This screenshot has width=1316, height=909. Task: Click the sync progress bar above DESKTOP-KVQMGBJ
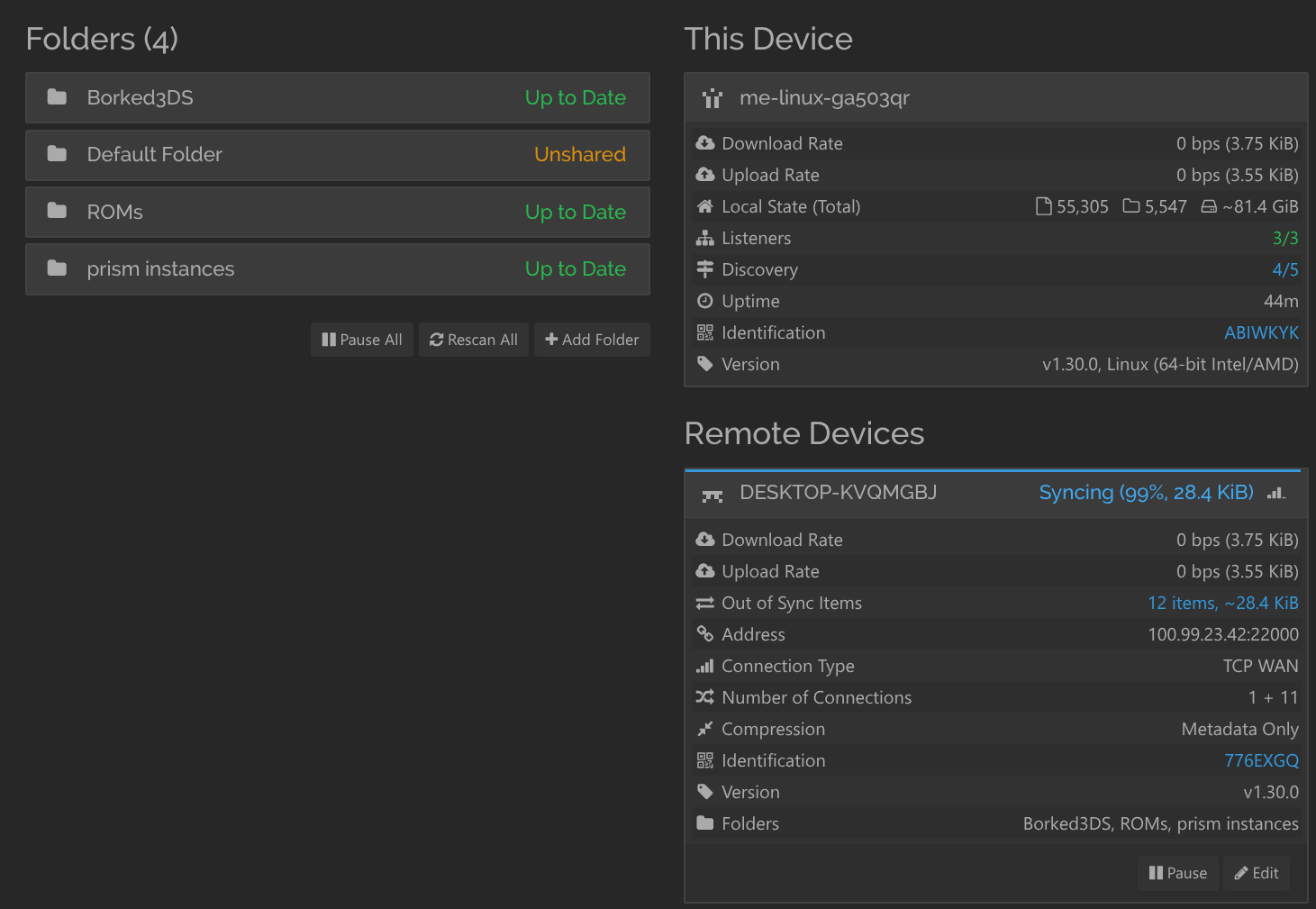993,469
